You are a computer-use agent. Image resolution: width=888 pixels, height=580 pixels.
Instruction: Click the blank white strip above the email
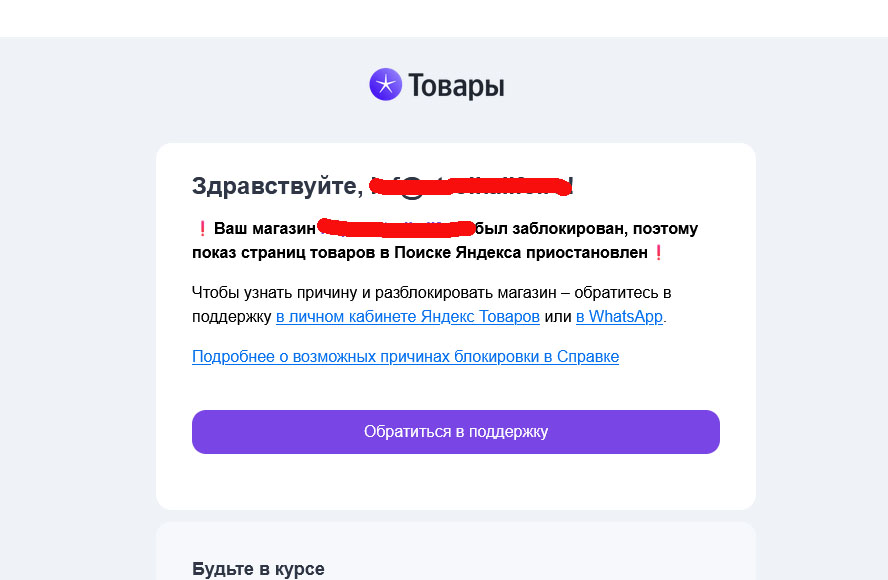pos(444,18)
